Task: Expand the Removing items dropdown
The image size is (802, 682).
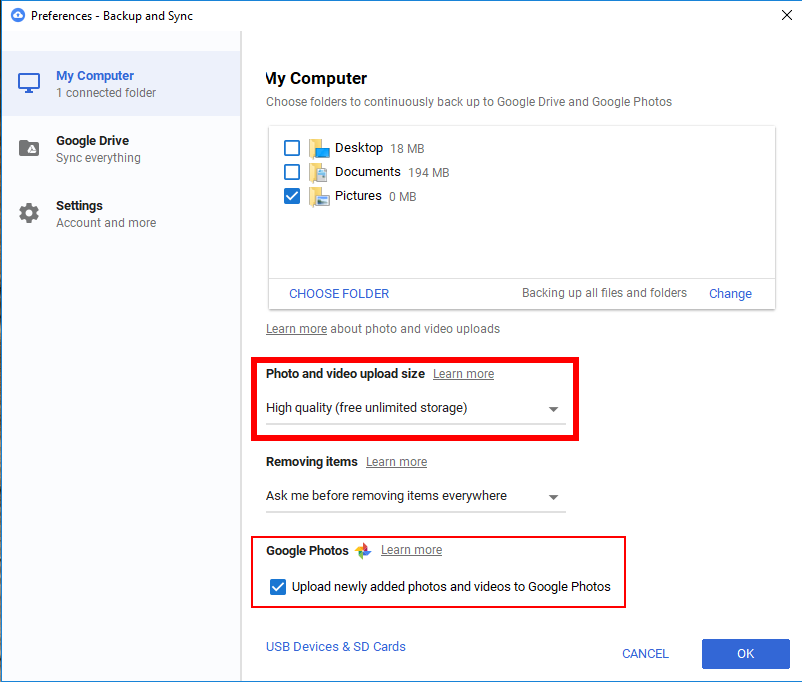Action: [415, 496]
